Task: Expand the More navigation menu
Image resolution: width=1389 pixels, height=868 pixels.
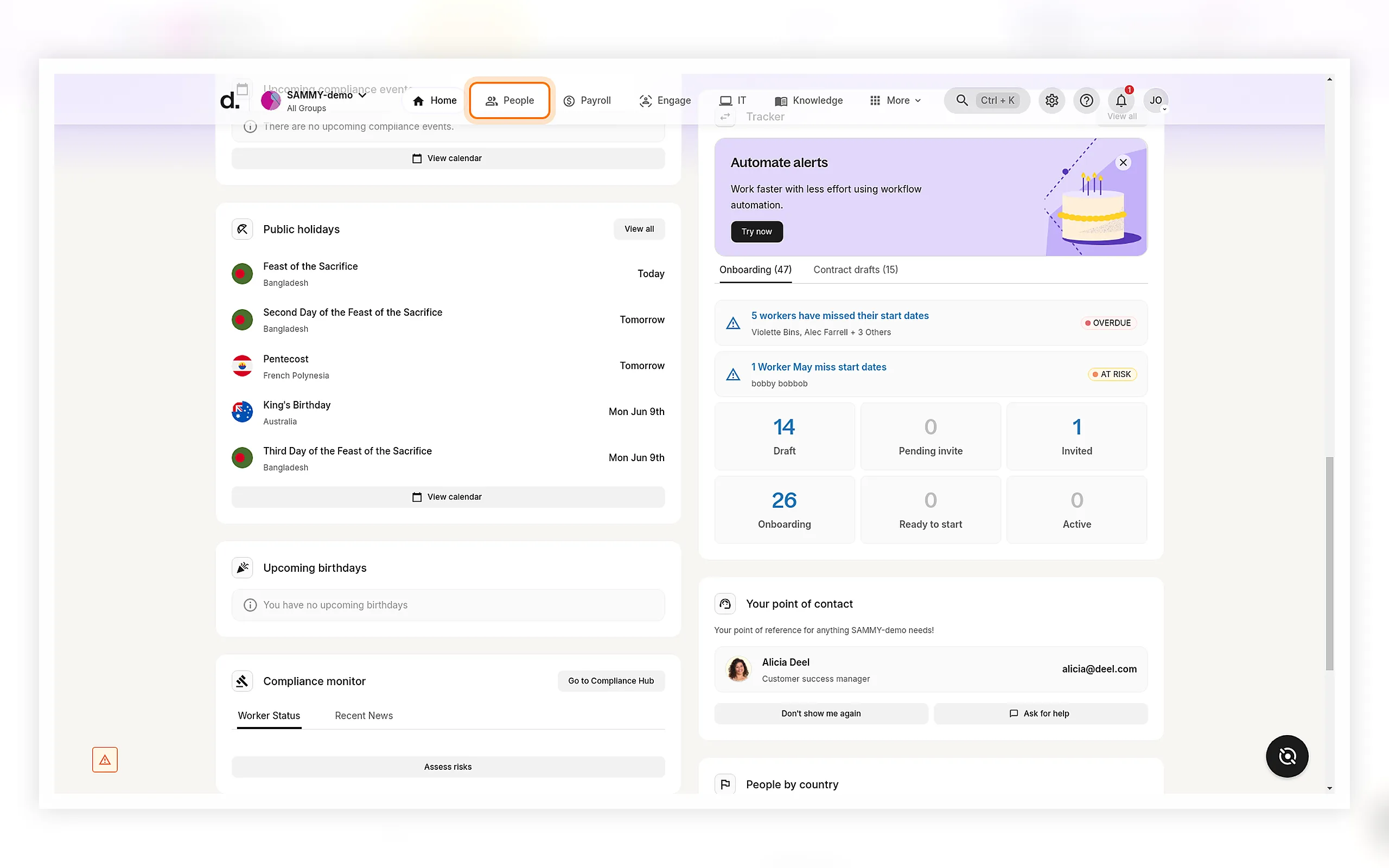Action: (895, 100)
